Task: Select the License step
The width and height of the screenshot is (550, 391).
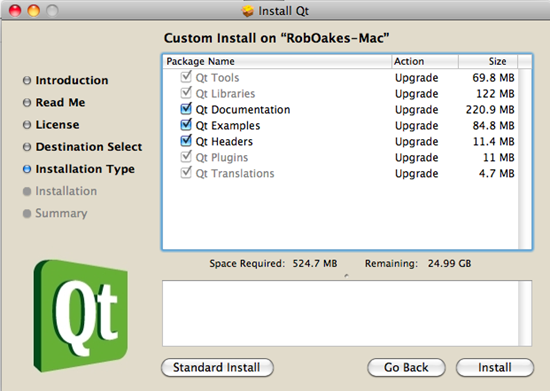Action: point(51,125)
